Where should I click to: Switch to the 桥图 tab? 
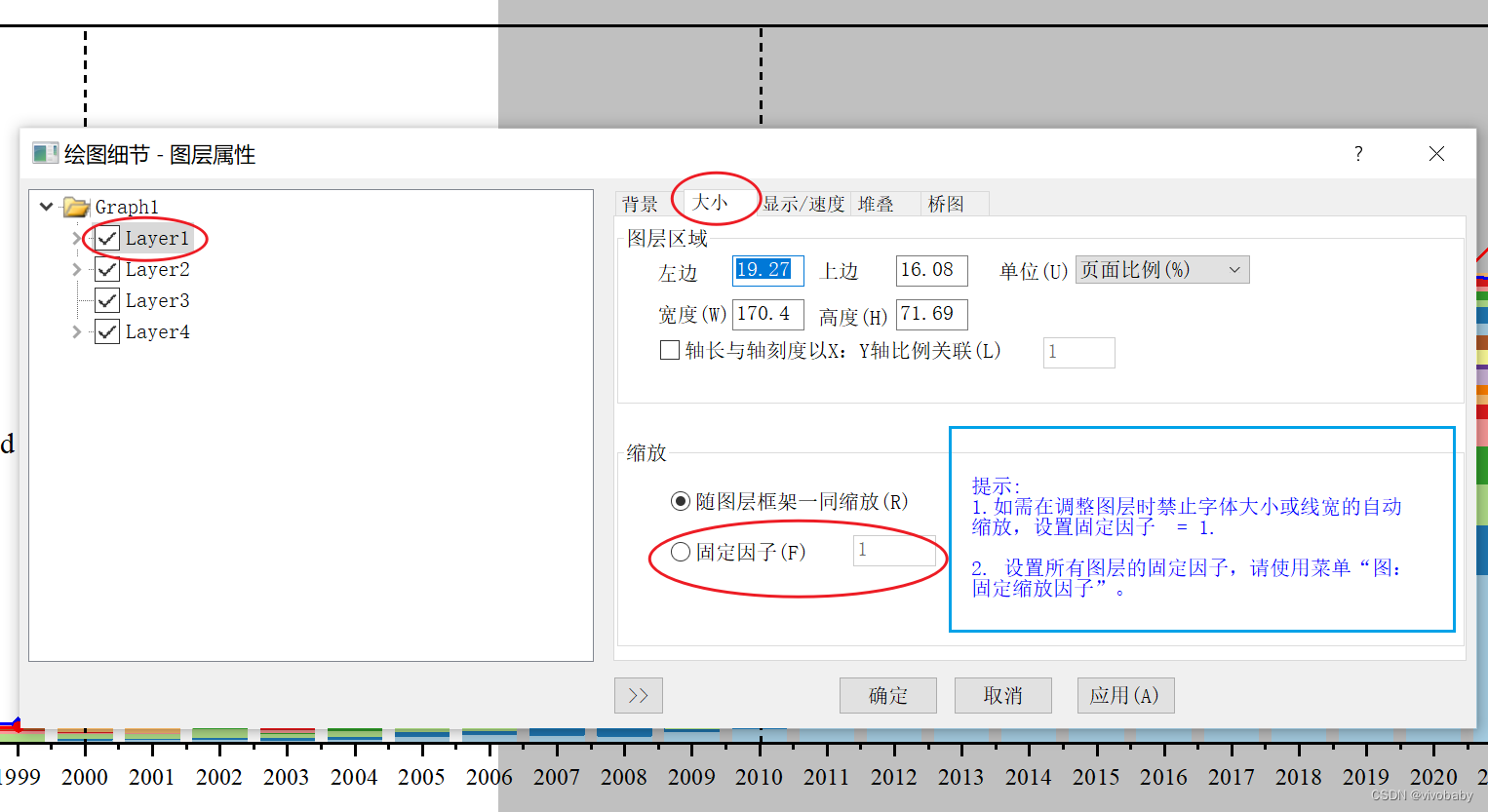click(x=947, y=203)
